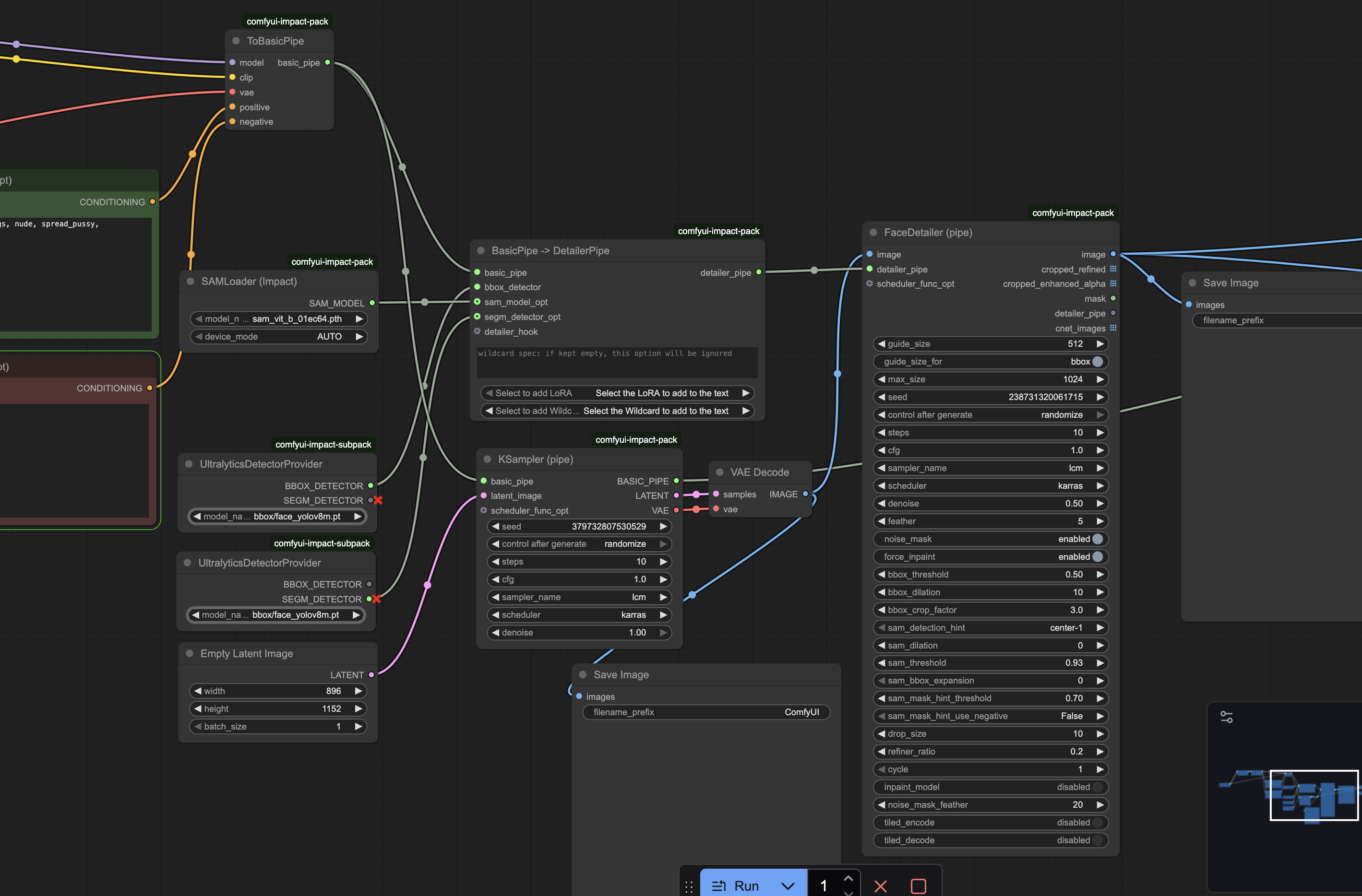Viewport: 1362px width, 896px height.
Task: Collapse the FaceDetailer (pipe) node dot
Action: (x=873, y=233)
